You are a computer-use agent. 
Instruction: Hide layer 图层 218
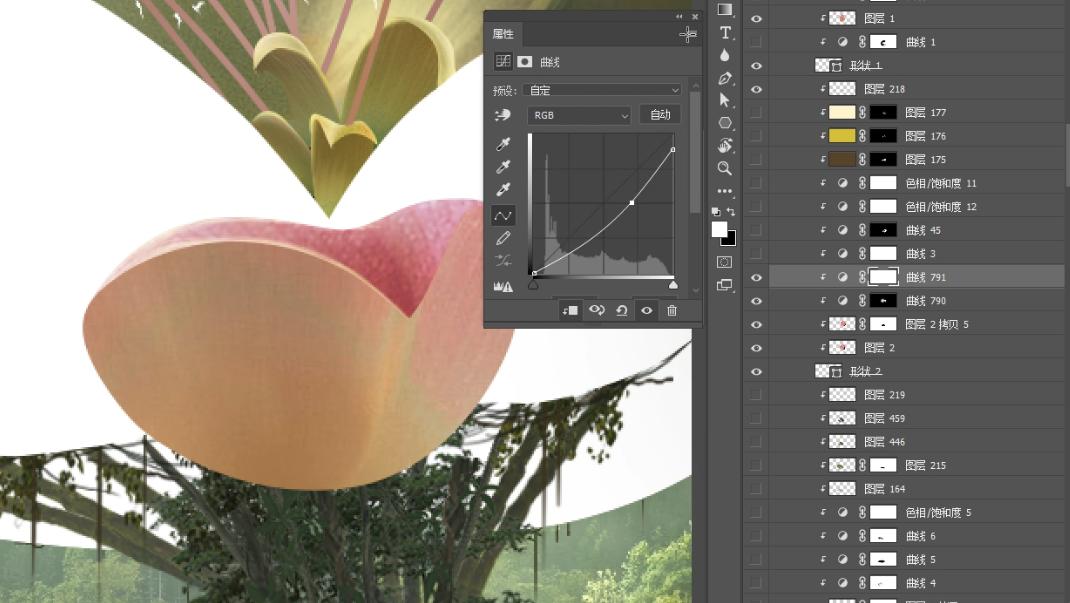[756, 89]
